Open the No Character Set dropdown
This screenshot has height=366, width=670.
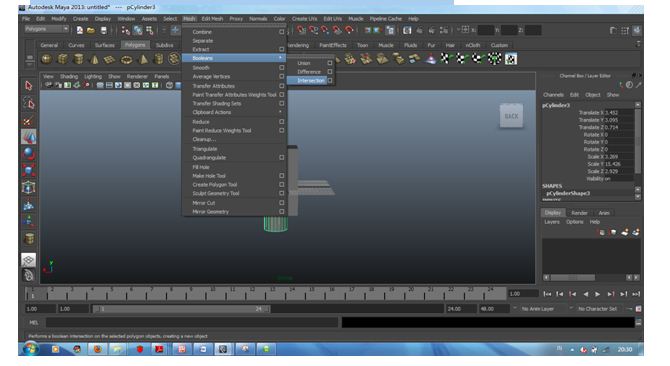[597, 308]
